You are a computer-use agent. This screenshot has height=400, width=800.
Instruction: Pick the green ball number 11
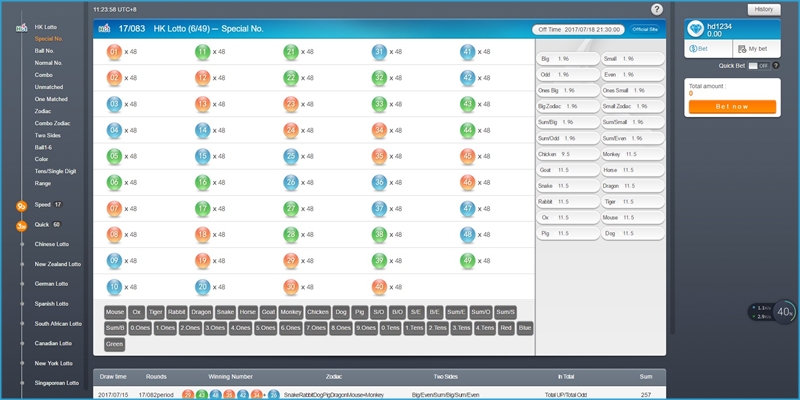(201, 51)
